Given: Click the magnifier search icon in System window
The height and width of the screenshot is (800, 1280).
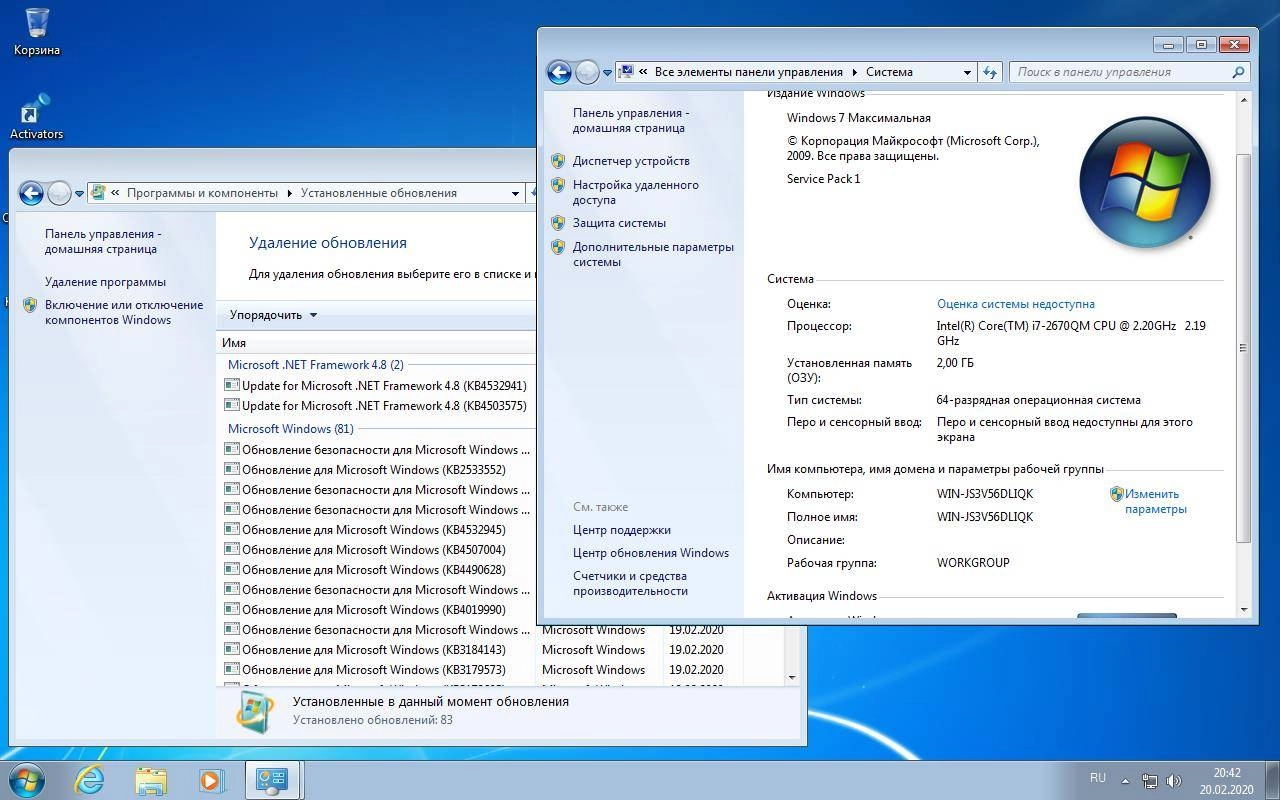Looking at the screenshot, I should [1238, 72].
